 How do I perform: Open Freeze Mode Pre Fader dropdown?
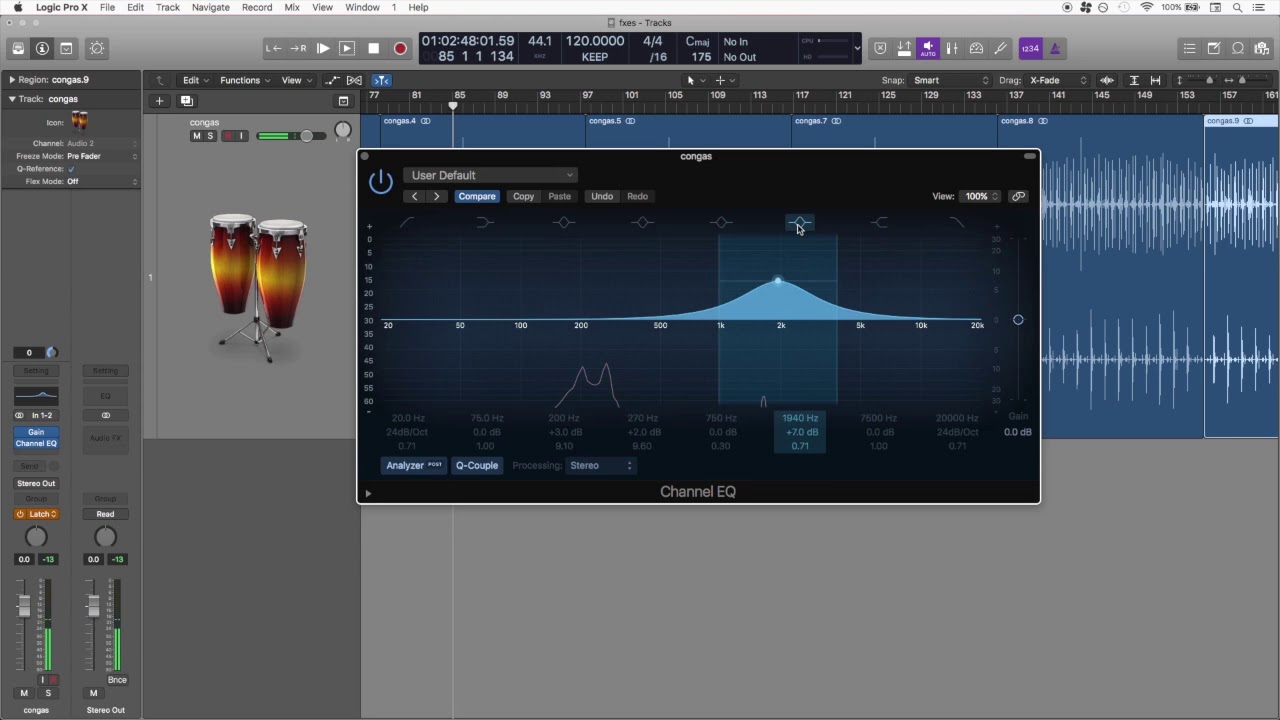[x=101, y=156]
